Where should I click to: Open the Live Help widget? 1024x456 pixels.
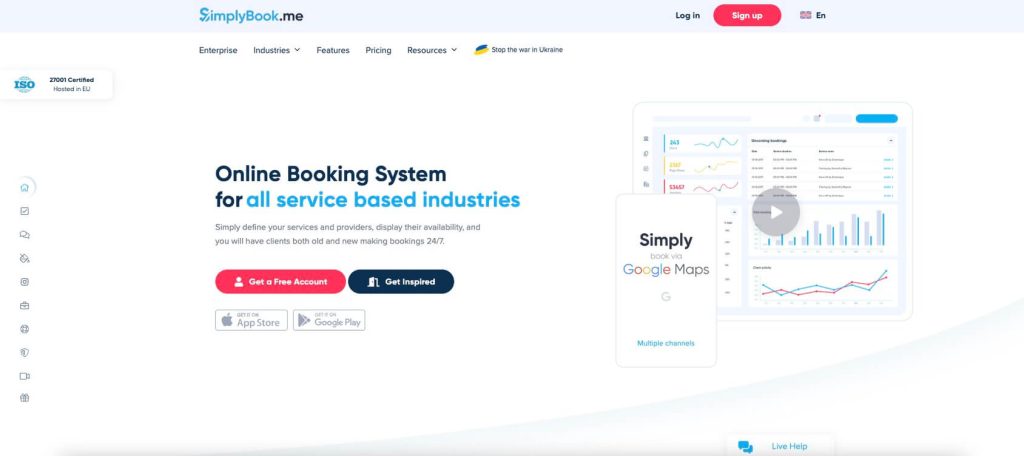(x=780, y=446)
